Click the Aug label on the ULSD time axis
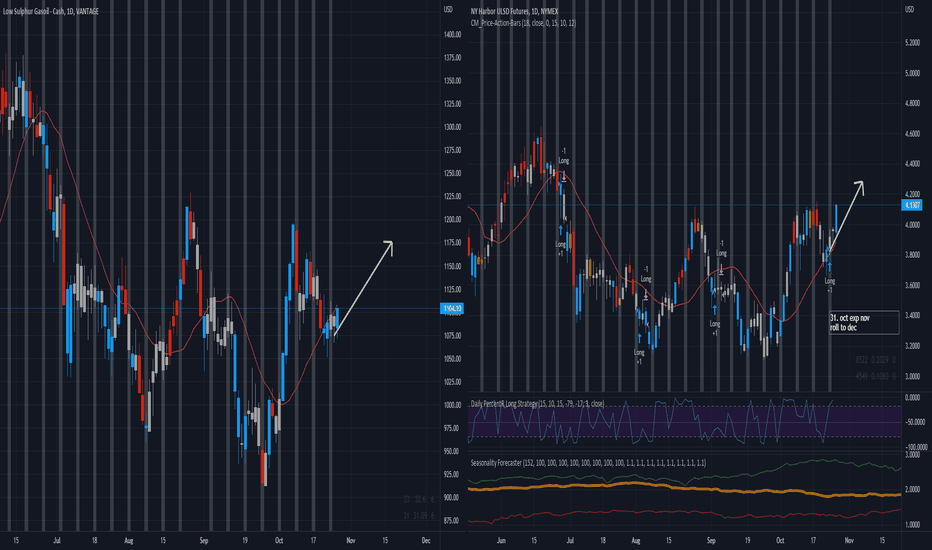The width and height of the screenshot is (932, 550). pyautogui.click(x=635, y=540)
